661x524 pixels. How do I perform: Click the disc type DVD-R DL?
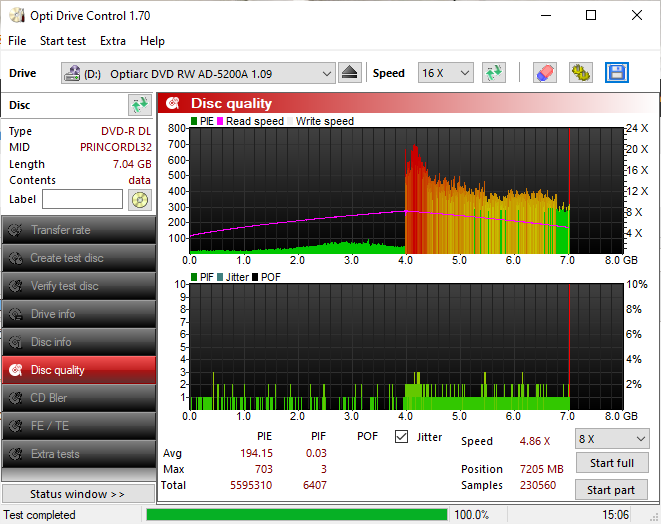click(126, 131)
